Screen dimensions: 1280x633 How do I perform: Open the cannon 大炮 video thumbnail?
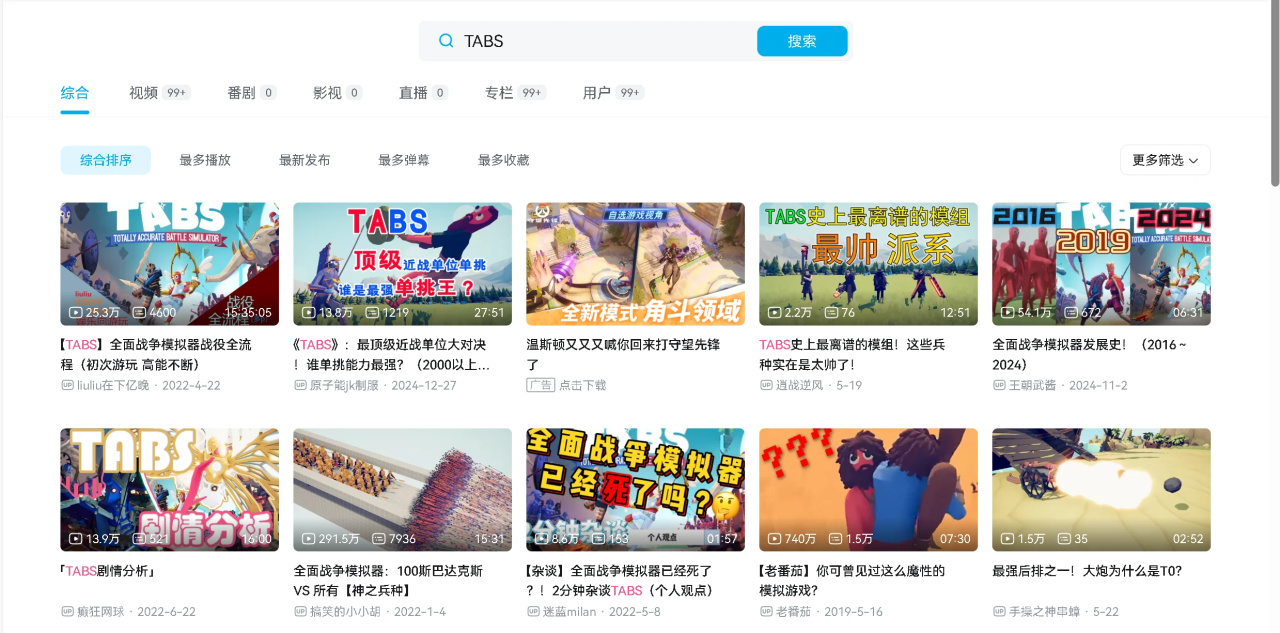pos(1102,490)
